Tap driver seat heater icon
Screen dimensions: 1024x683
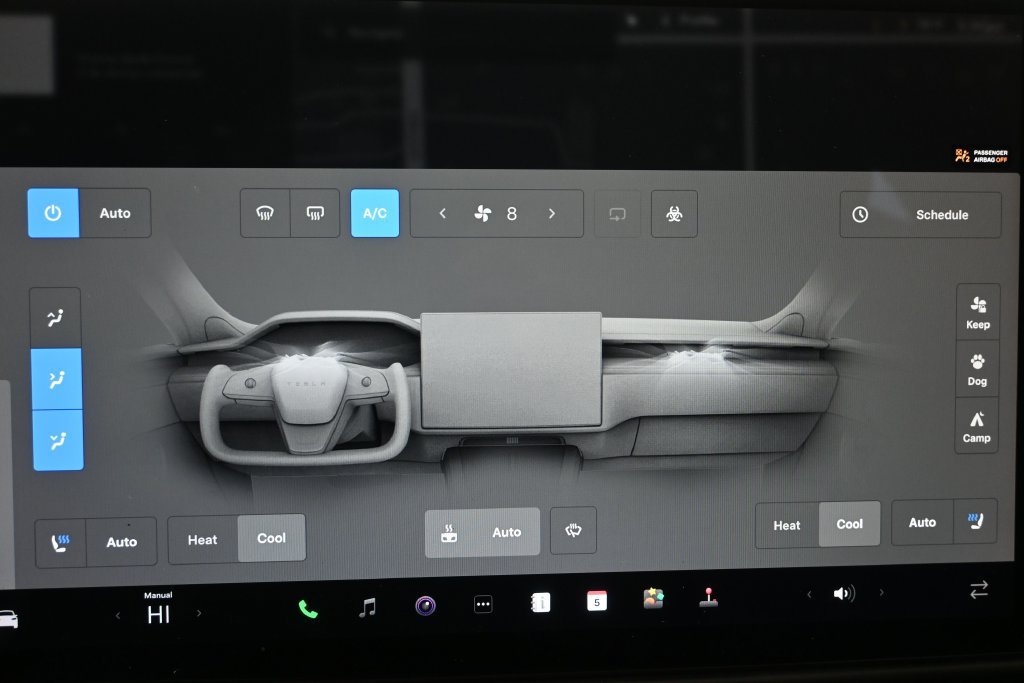pyautogui.click(x=61, y=543)
